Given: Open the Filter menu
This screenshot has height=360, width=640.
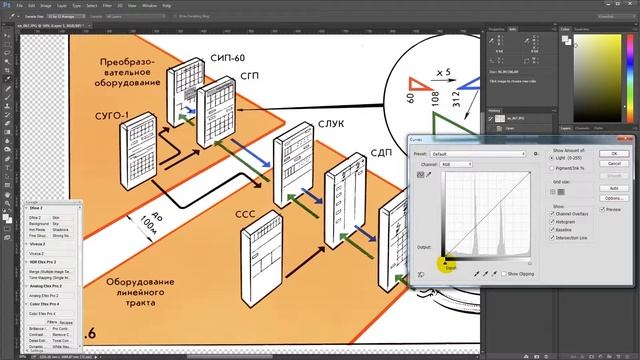Looking at the screenshot, I should [107, 6].
